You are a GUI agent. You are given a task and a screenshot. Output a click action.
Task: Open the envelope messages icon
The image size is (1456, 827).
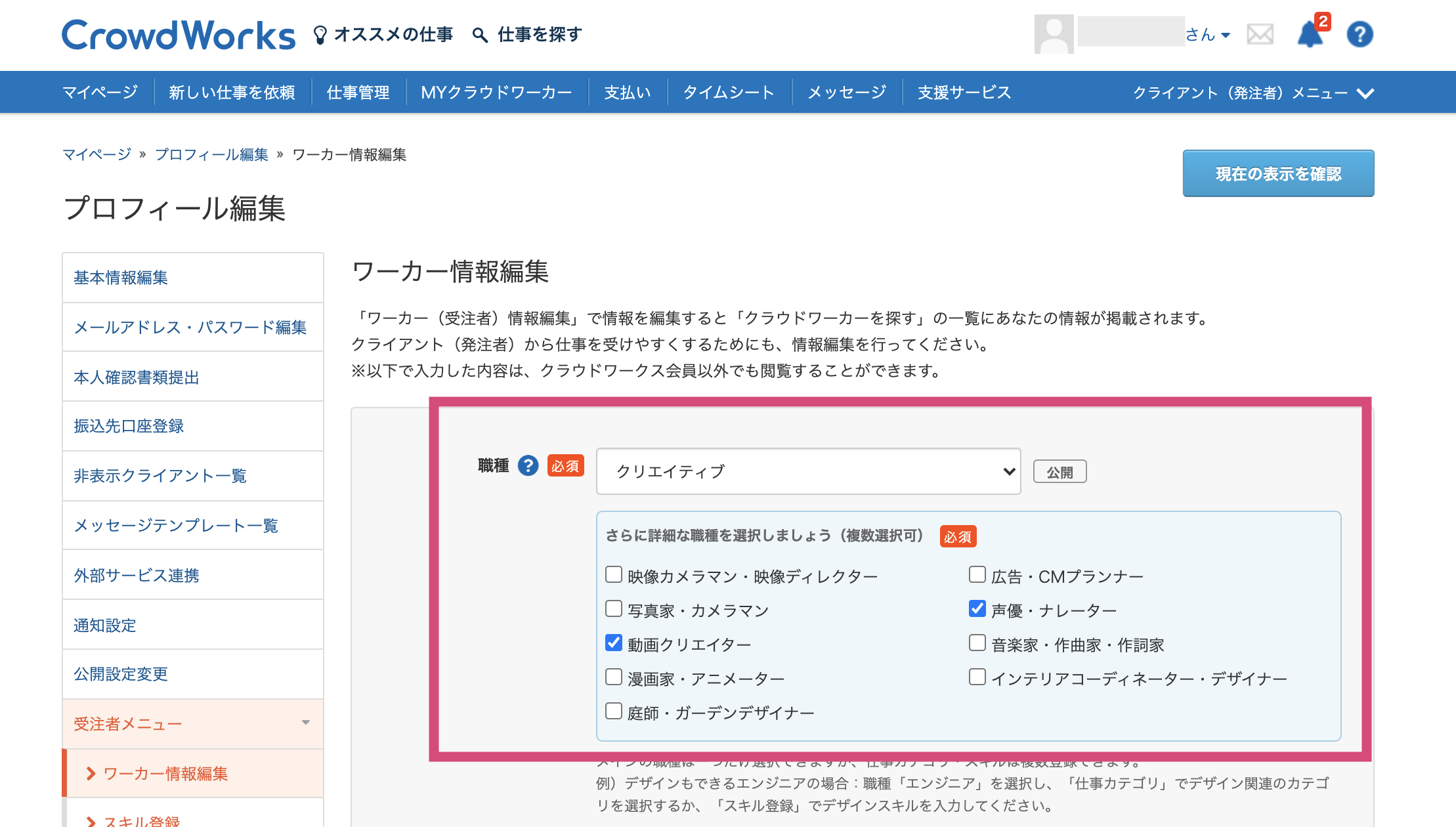pos(1260,34)
